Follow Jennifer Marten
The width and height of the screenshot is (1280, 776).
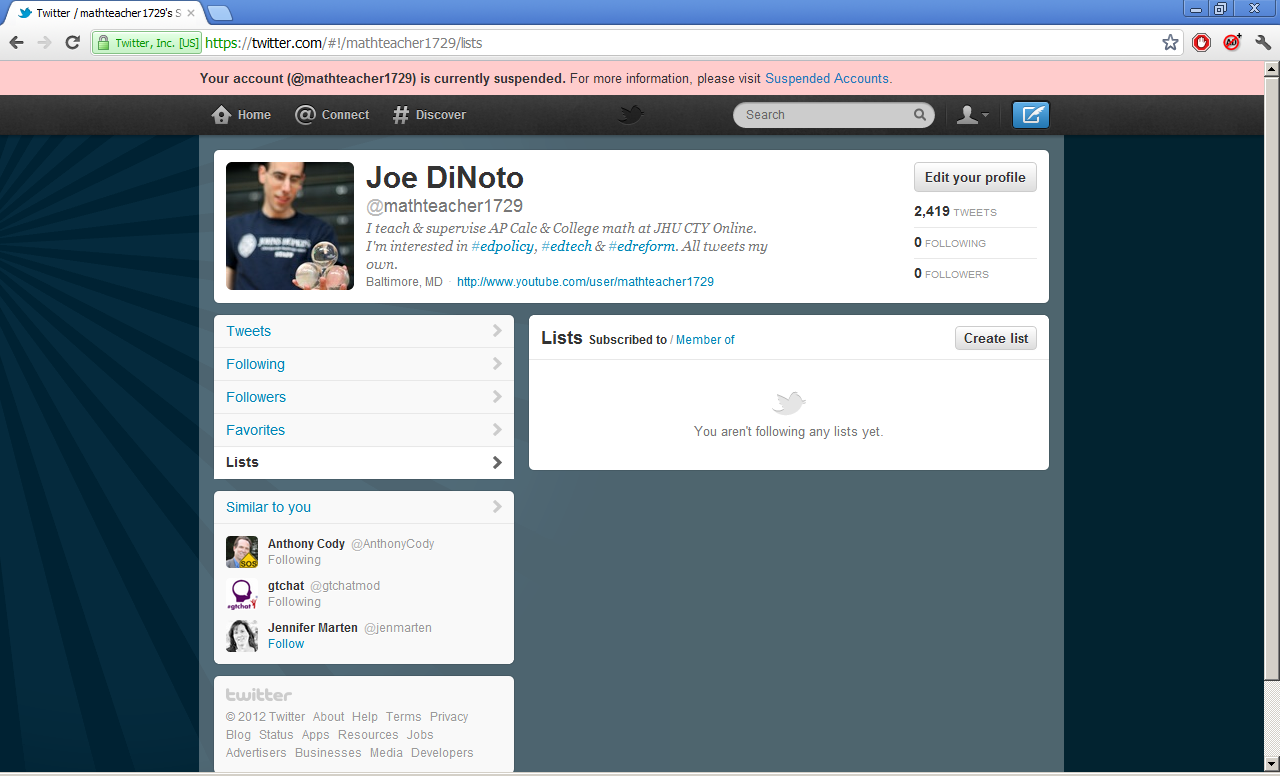(286, 644)
